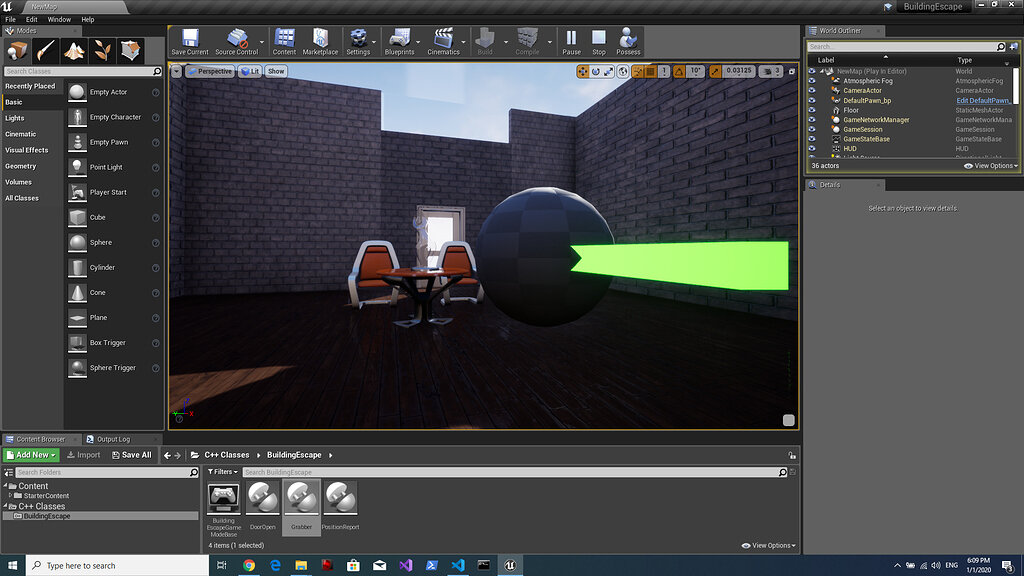Screen dimensions: 1024x576
Task: Select the Landscape mode icon
Action: coord(74,50)
